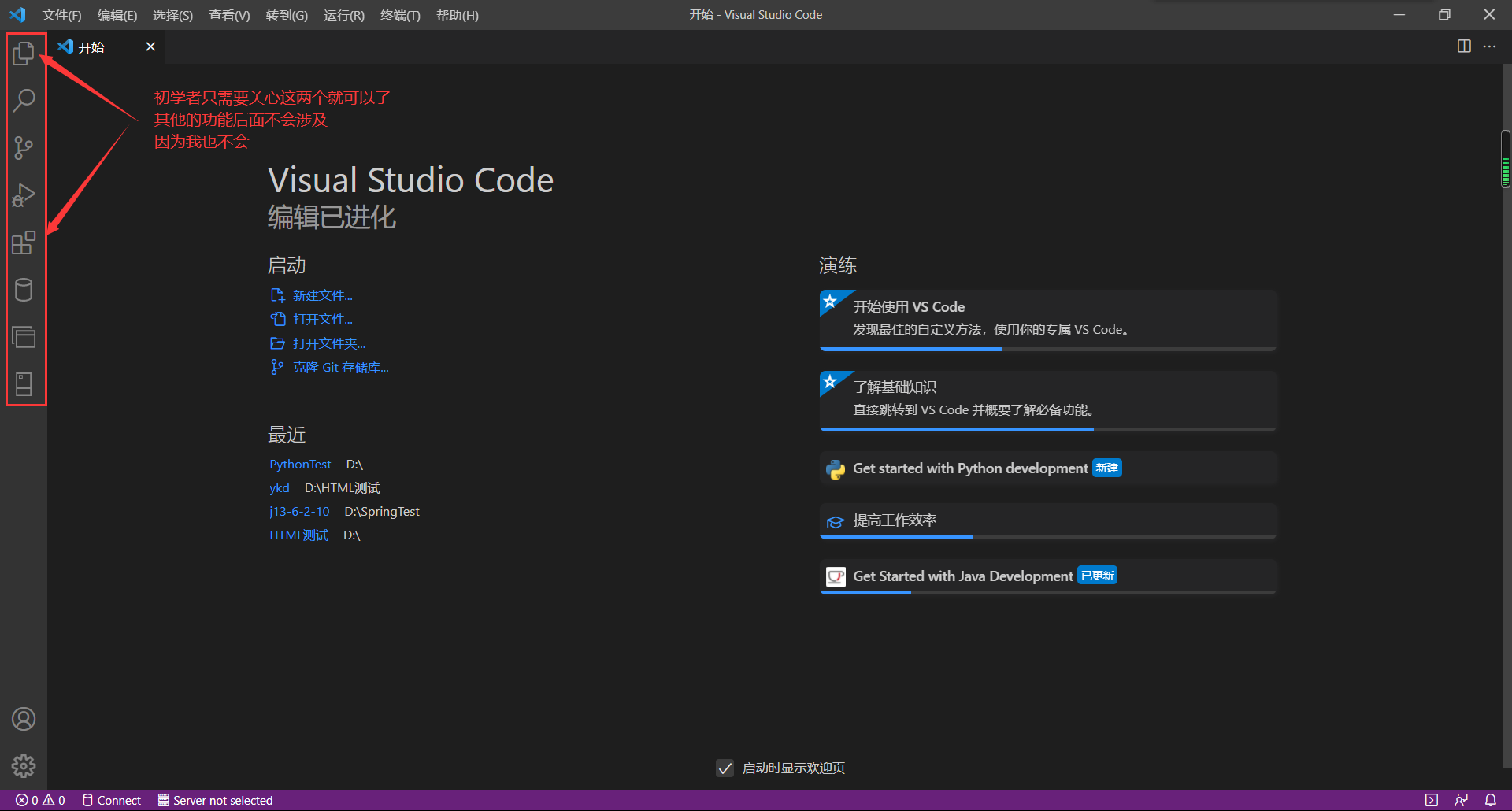Open the Accounts icon
Image resolution: width=1512 pixels, height=811 pixels.
[x=24, y=719]
